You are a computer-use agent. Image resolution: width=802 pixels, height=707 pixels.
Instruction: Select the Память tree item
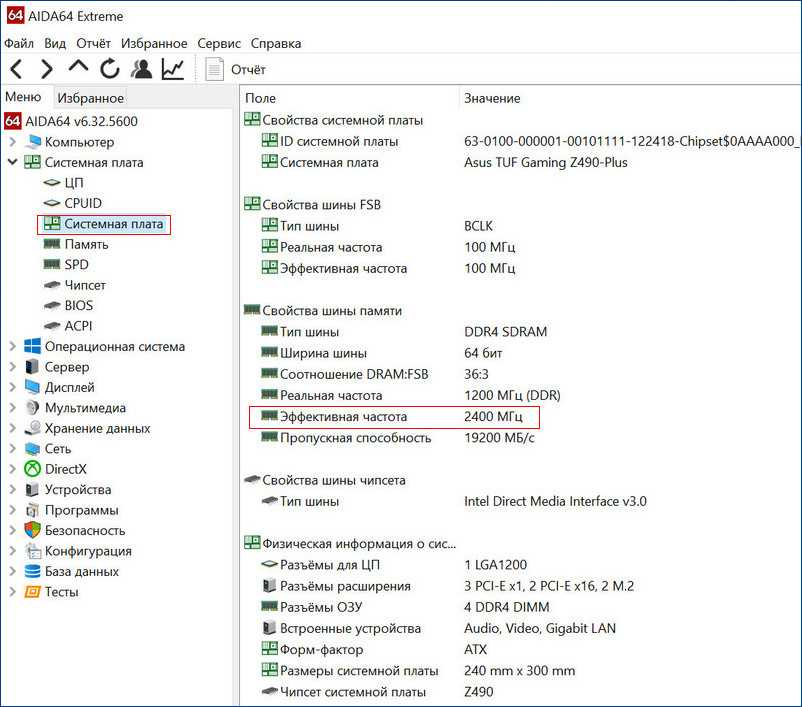86,244
